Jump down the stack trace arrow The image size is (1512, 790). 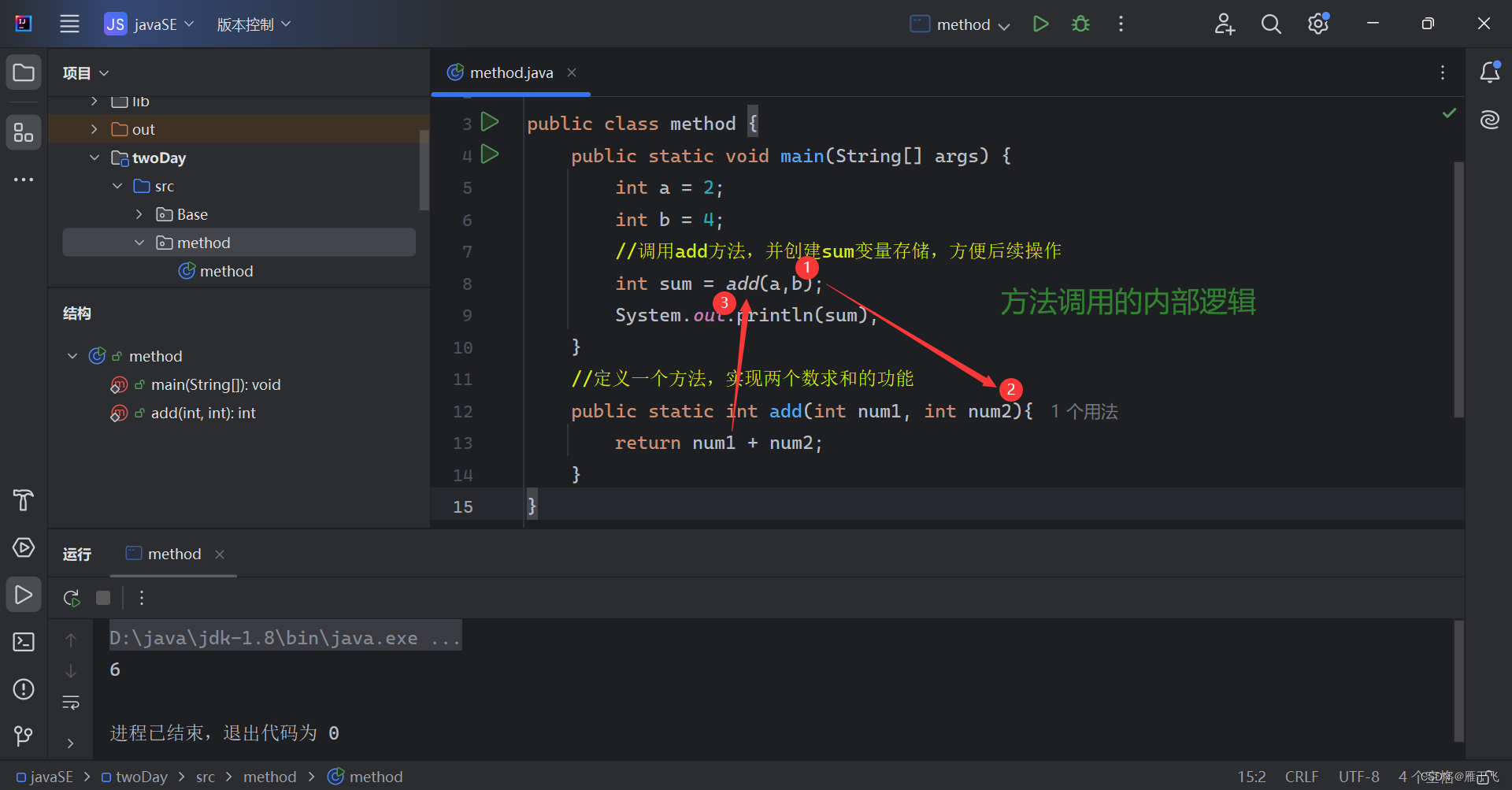pyautogui.click(x=71, y=671)
